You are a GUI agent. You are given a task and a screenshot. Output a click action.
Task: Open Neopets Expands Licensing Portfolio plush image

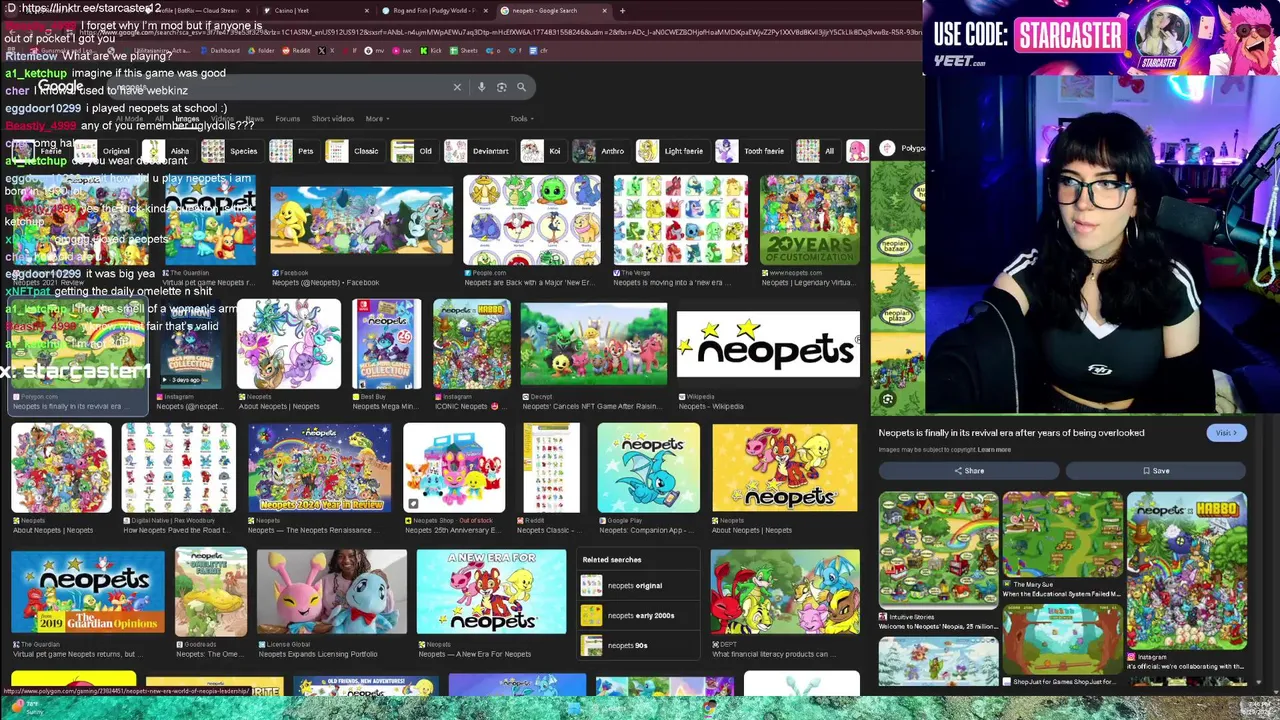pyautogui.click(x=332, y=592)
